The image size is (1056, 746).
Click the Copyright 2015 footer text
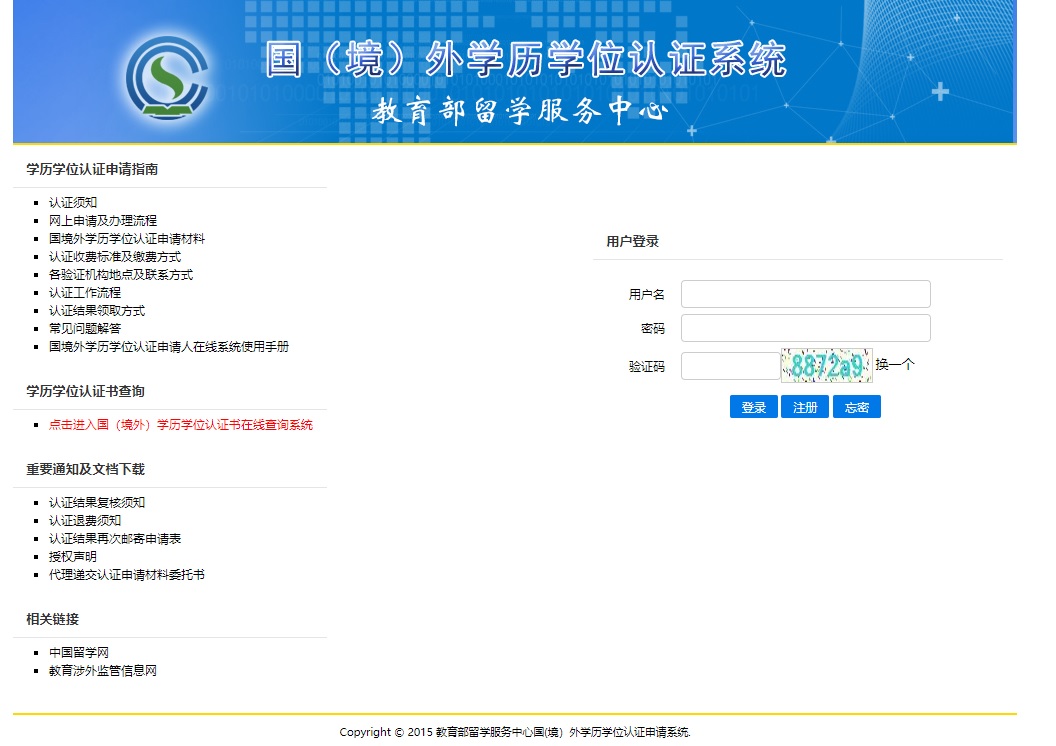(x=515, y=732)
